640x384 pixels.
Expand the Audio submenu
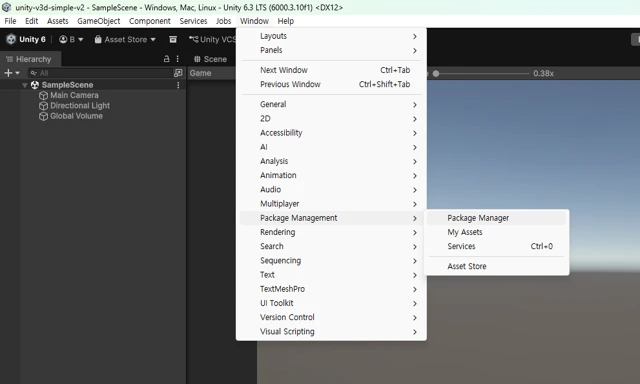pyautogui.click(x=331, y=190)
